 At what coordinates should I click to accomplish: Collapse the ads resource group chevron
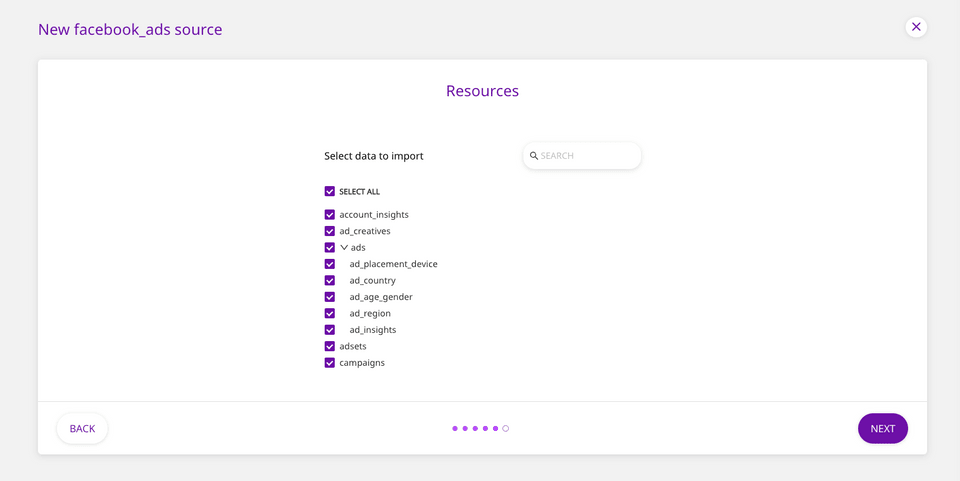344,247
